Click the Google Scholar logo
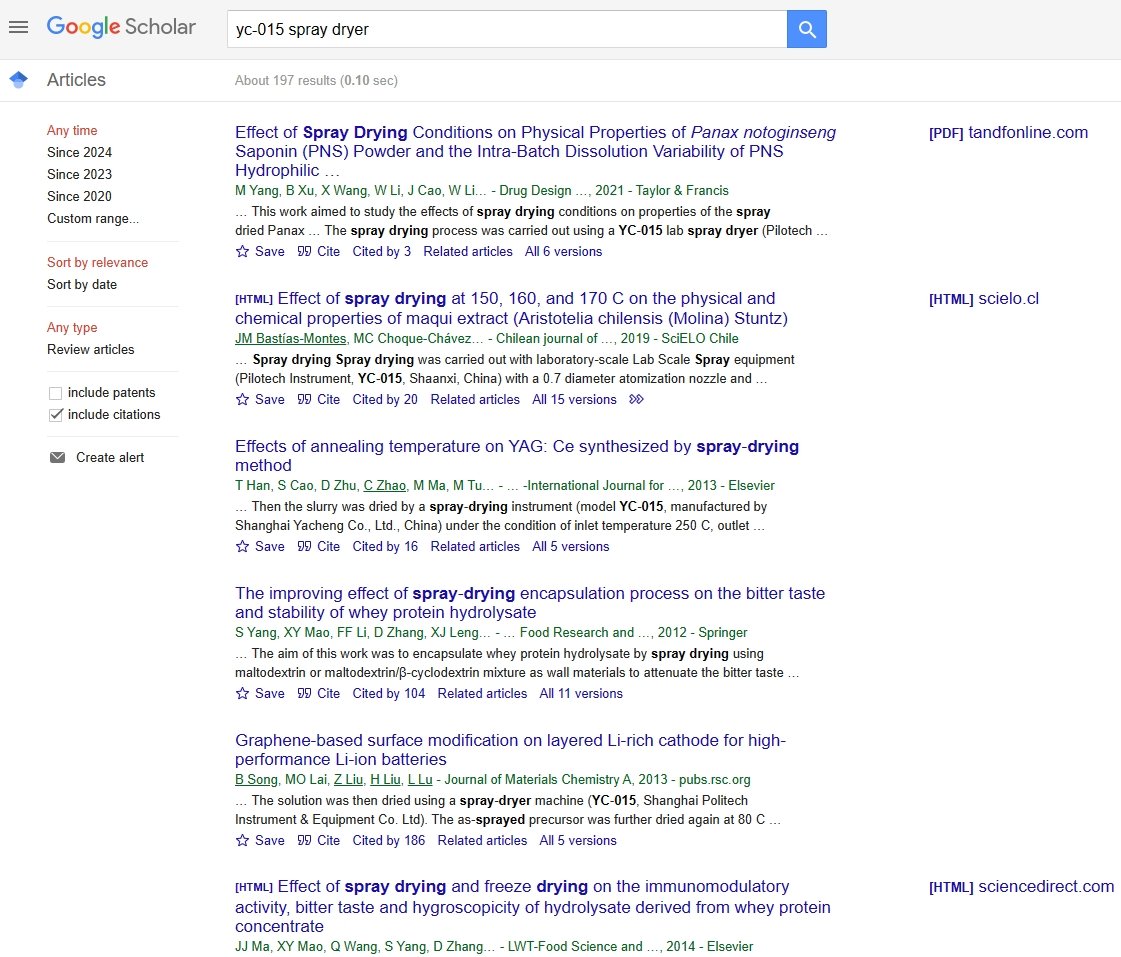1121x957 pixels. [121, 28]
